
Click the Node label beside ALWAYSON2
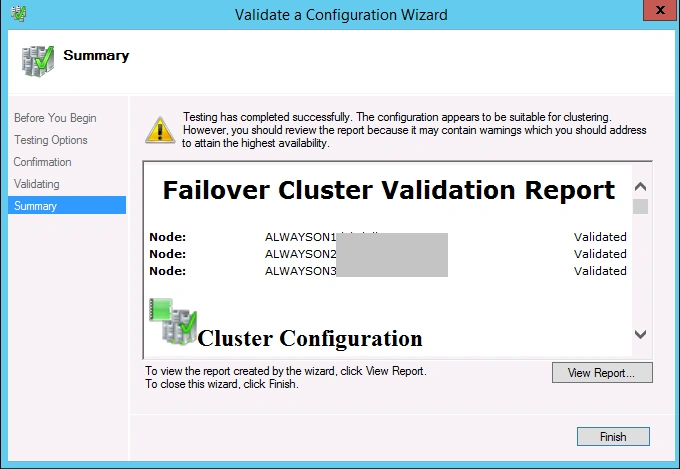tap(167, 254)
